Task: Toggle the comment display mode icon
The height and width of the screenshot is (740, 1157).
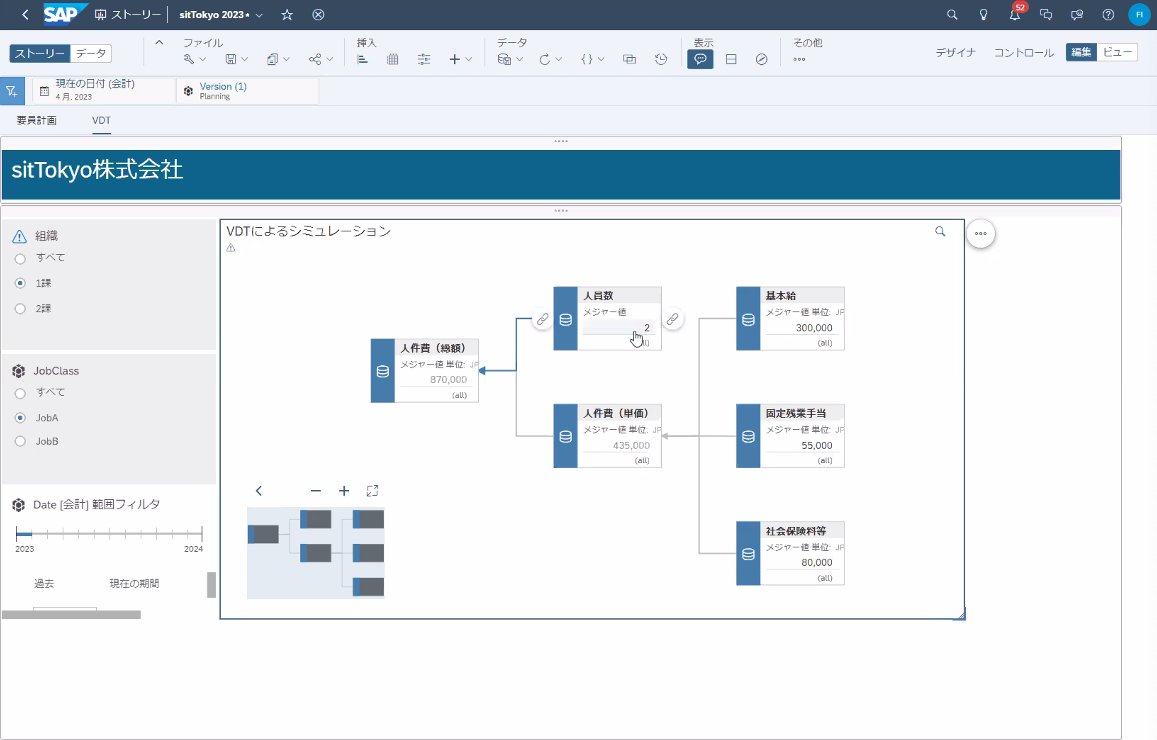Action: click(x=700, y=59)
